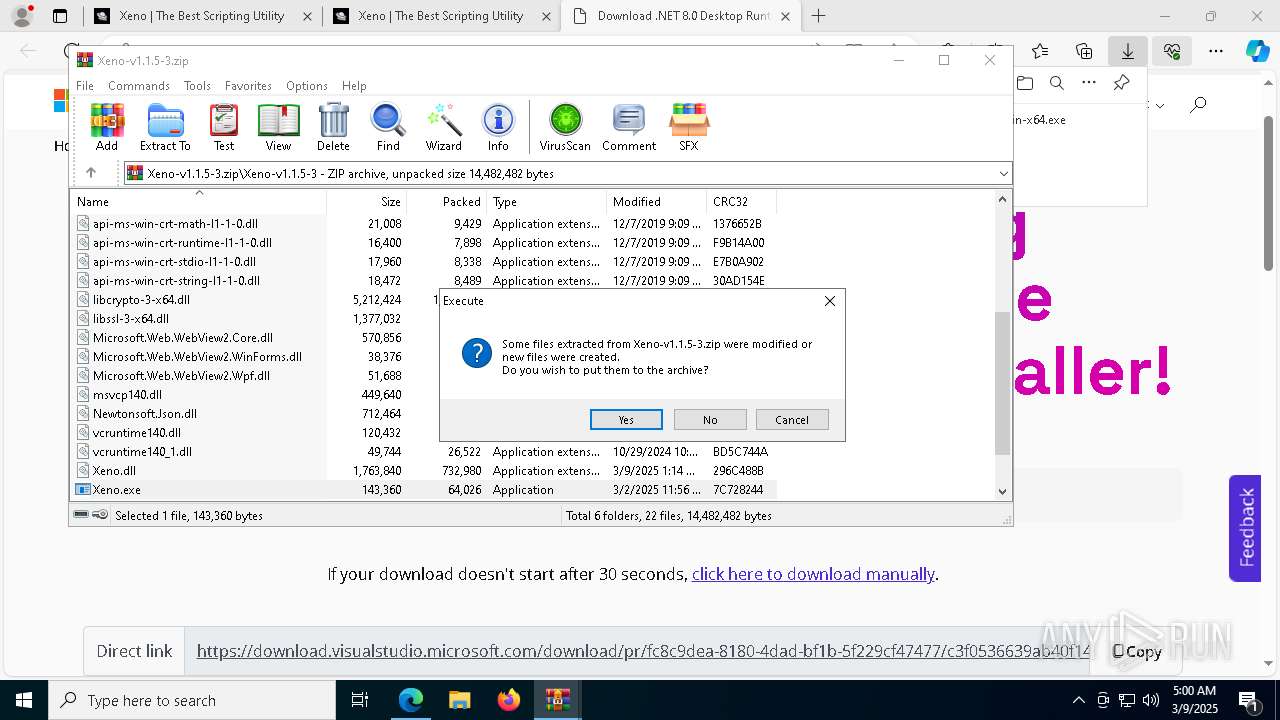Screen dimensions: 1280x720
Task: Select Xeno.dll in file list
Action: pos(424,471)
